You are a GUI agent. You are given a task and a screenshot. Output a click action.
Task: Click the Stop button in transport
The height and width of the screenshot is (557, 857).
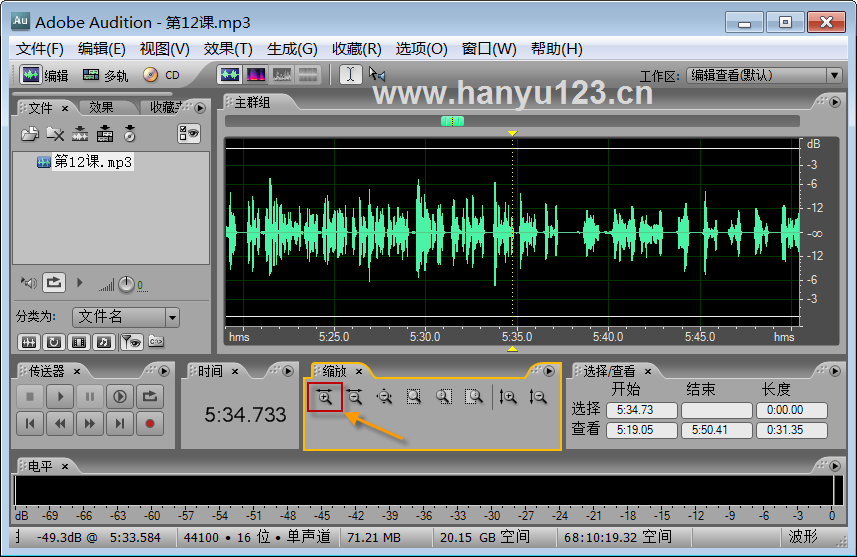(30, 396)
